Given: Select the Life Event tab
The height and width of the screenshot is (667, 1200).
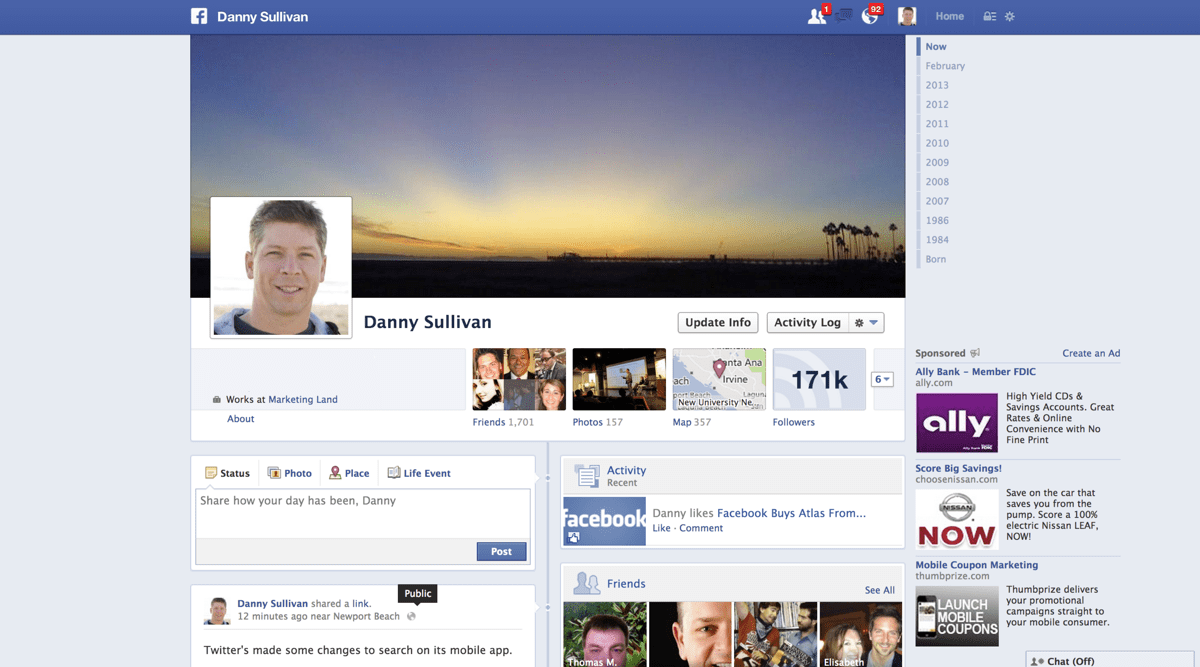Looking at the screenshot, I should tap(419, 473).
